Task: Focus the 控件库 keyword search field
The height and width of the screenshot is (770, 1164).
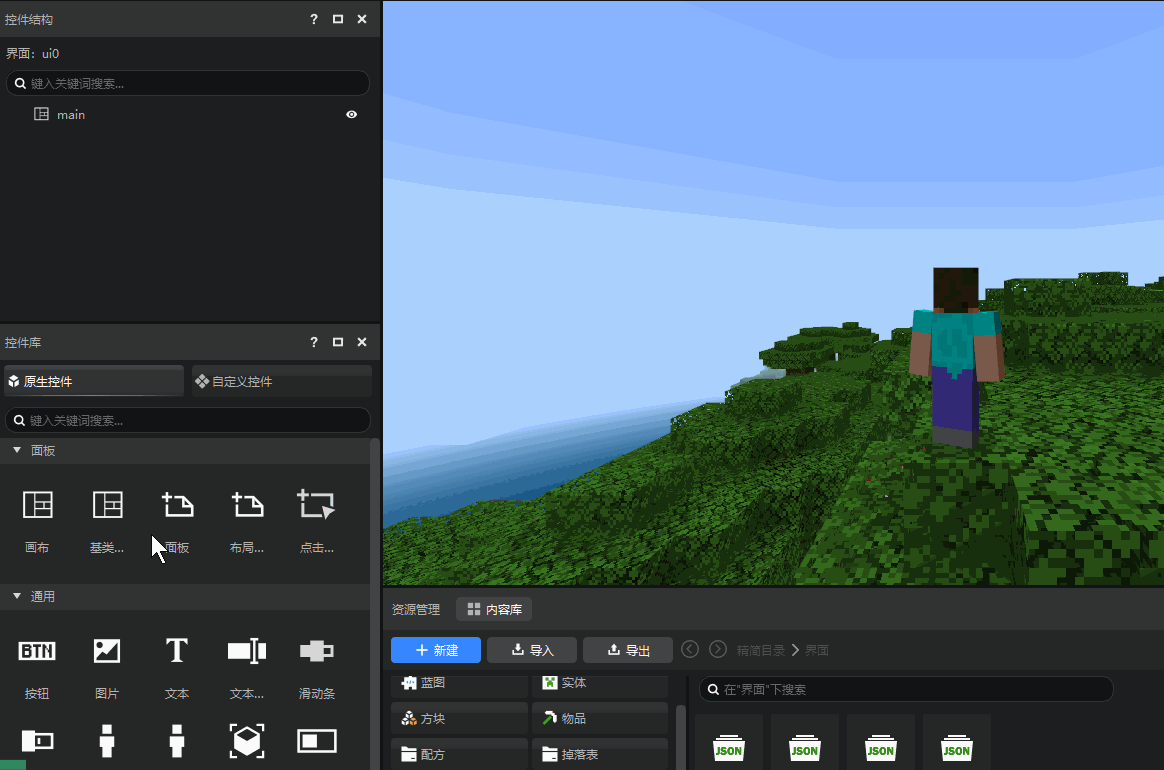Action: (x=188, y=420)
